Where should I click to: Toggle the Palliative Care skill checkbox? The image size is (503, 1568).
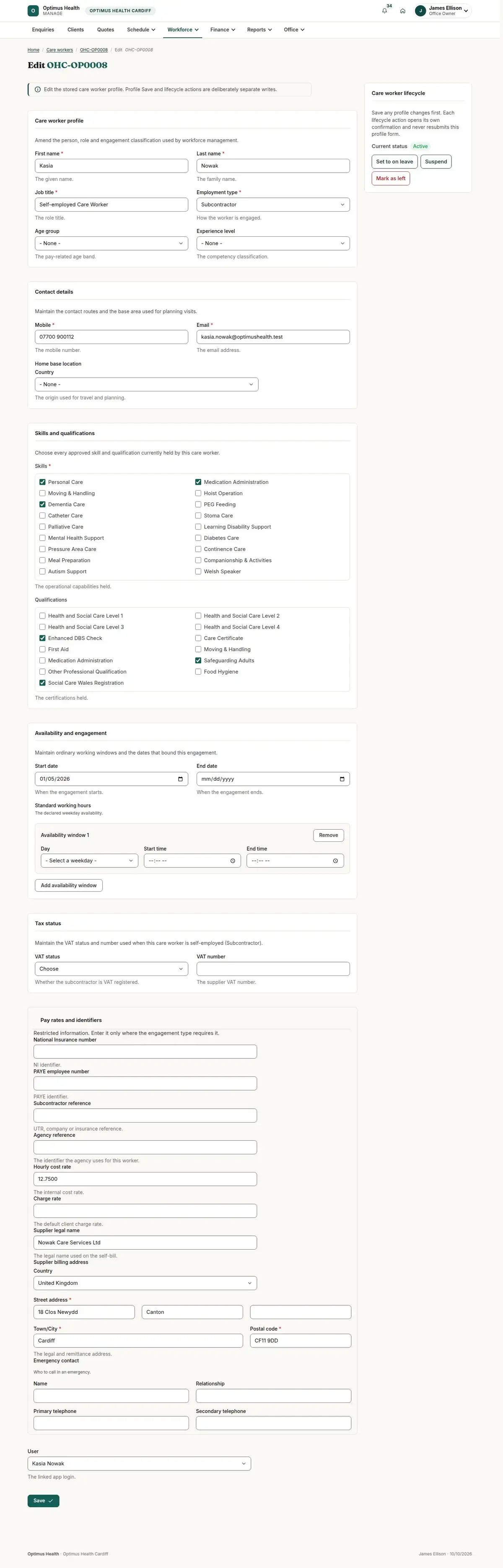tap(43, 527)
